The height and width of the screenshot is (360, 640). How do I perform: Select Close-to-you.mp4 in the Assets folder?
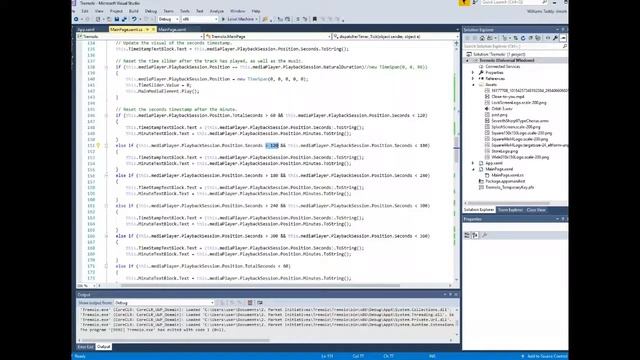click(508, 97)
